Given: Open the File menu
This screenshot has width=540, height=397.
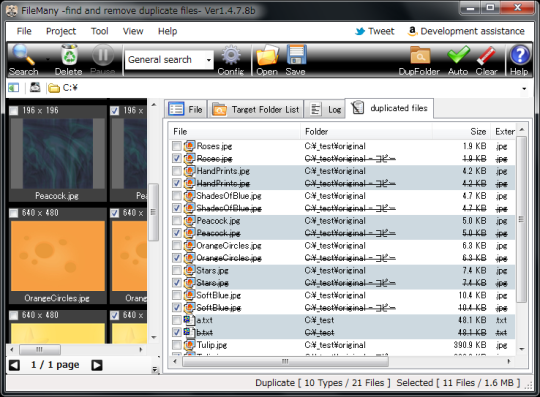Looking at the screenshot, I should coord(24,31).
